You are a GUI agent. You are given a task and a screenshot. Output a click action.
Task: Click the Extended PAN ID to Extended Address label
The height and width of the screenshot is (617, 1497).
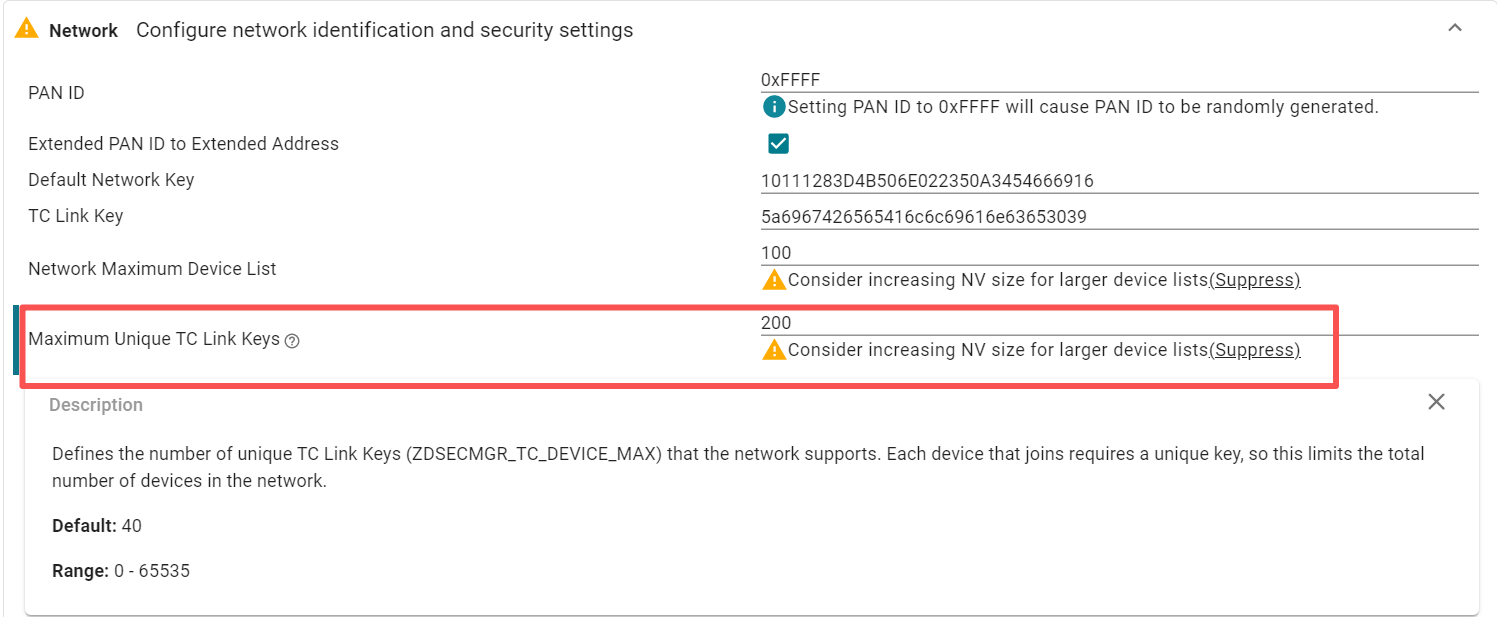pos(183,144)
